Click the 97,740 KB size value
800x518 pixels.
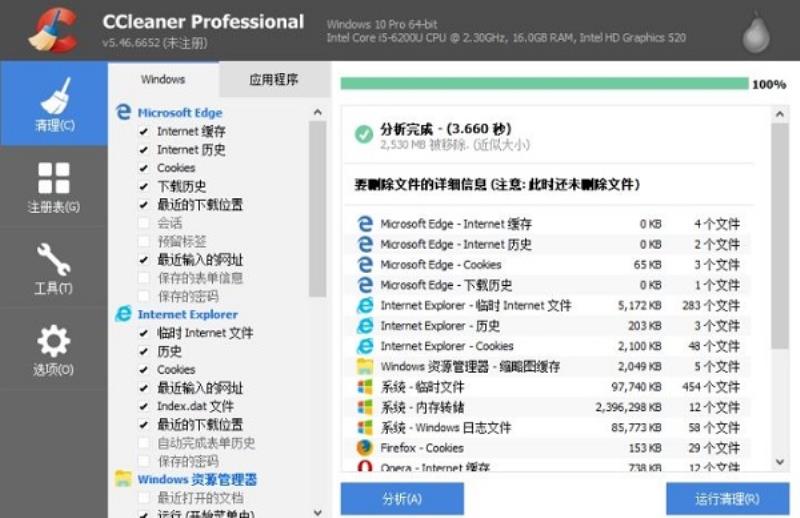pos(636,387)
